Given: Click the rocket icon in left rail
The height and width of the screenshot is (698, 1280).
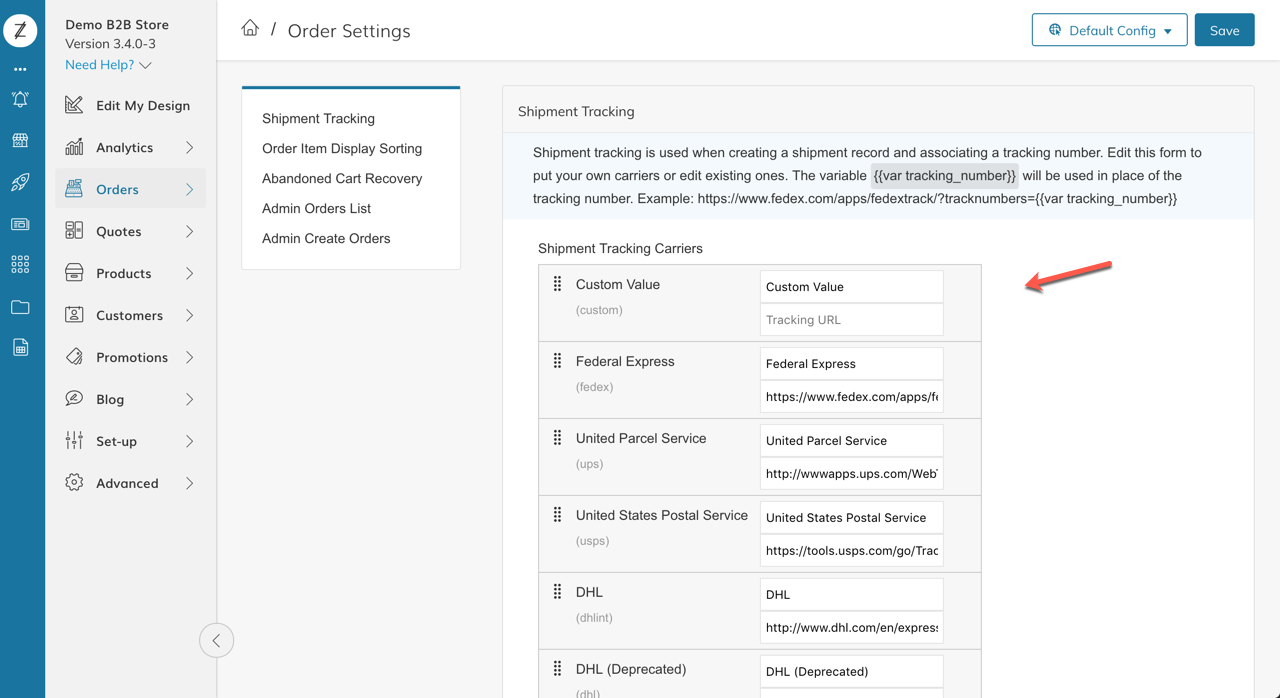Looking at the screenshot, I should click(x=20, y=182).
